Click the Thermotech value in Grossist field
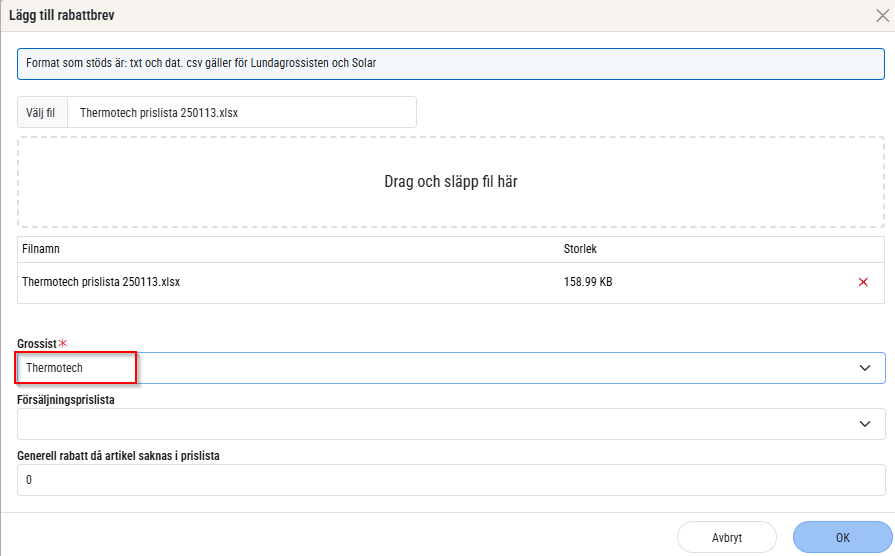The height and width of the screenshot is (556, 895). coord(55,368)
